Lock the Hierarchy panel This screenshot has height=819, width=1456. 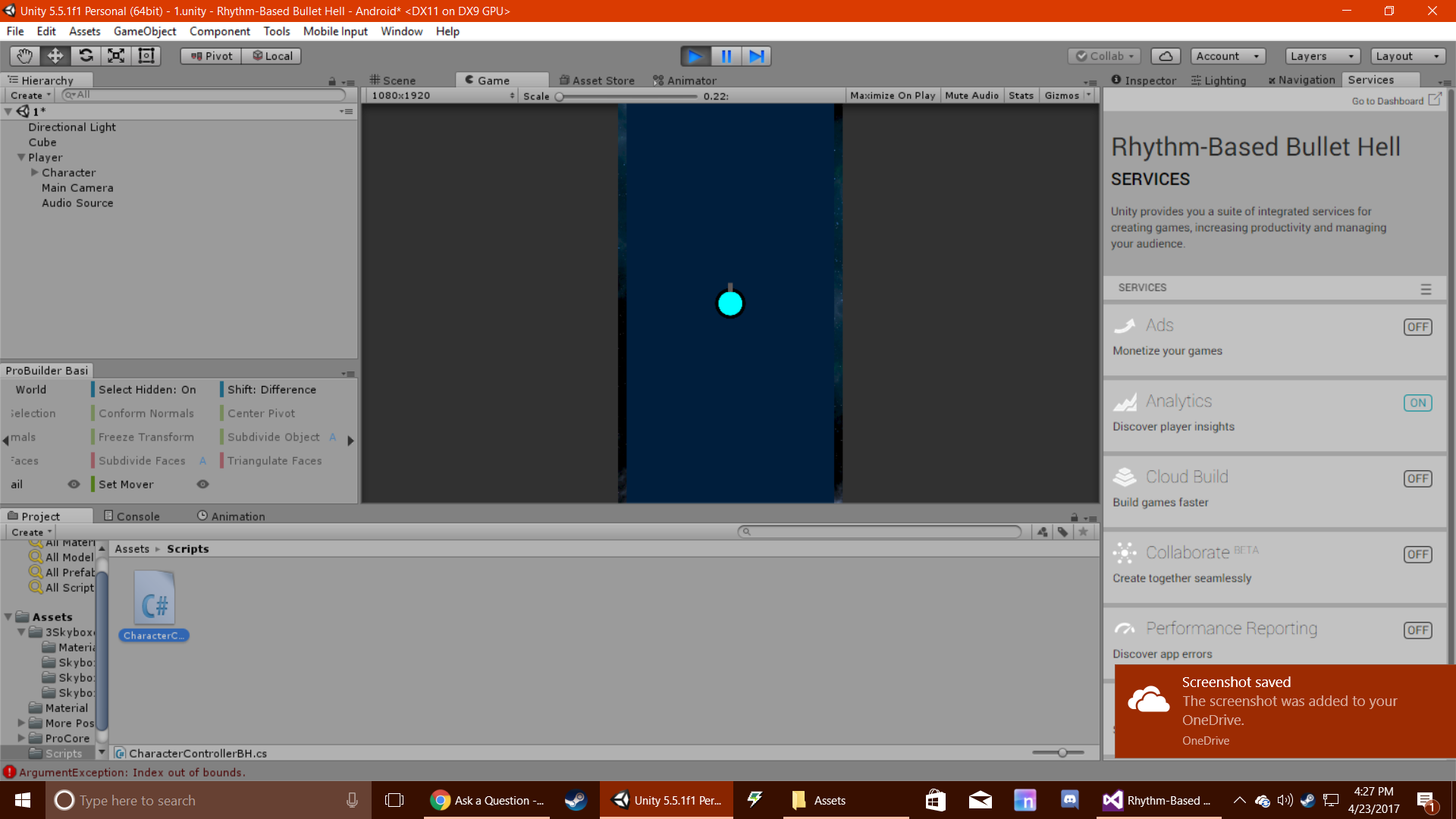click(x=332, y=81)
